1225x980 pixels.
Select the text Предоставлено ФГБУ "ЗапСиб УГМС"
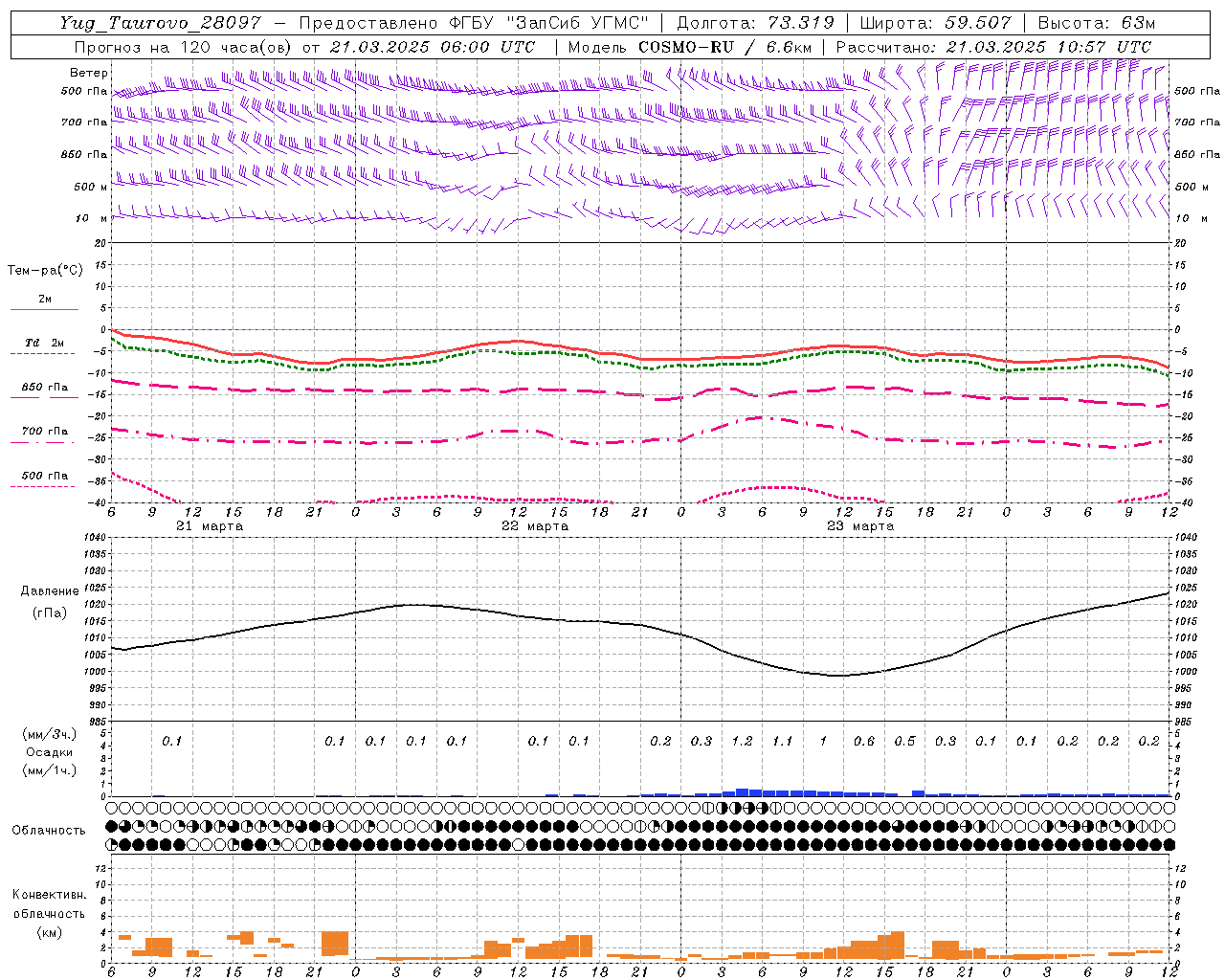(x=474, y=23)
